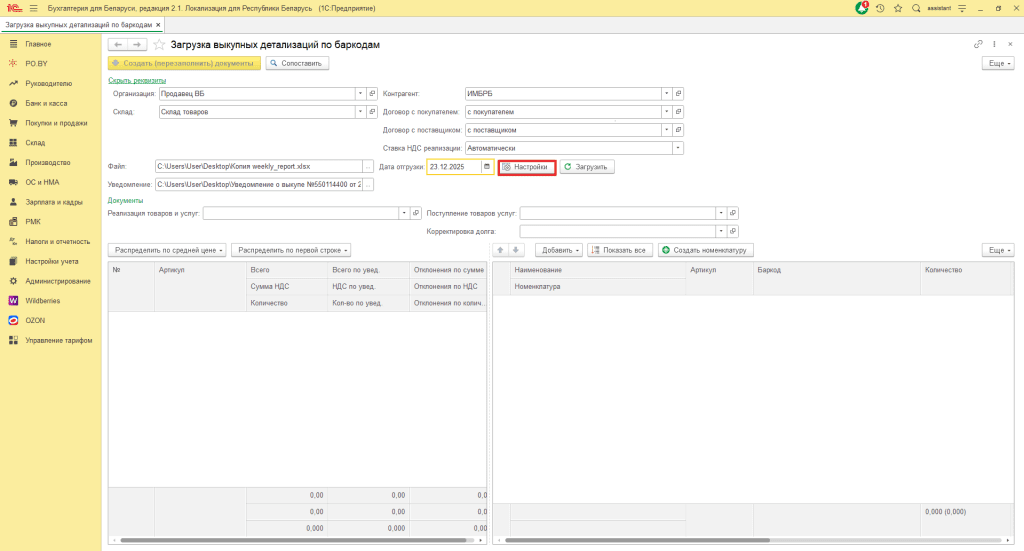Expand the Организация dropdown list
The height and width of the screenshot is (551, 1024).
pyautogui.click(x=359, y=93)
